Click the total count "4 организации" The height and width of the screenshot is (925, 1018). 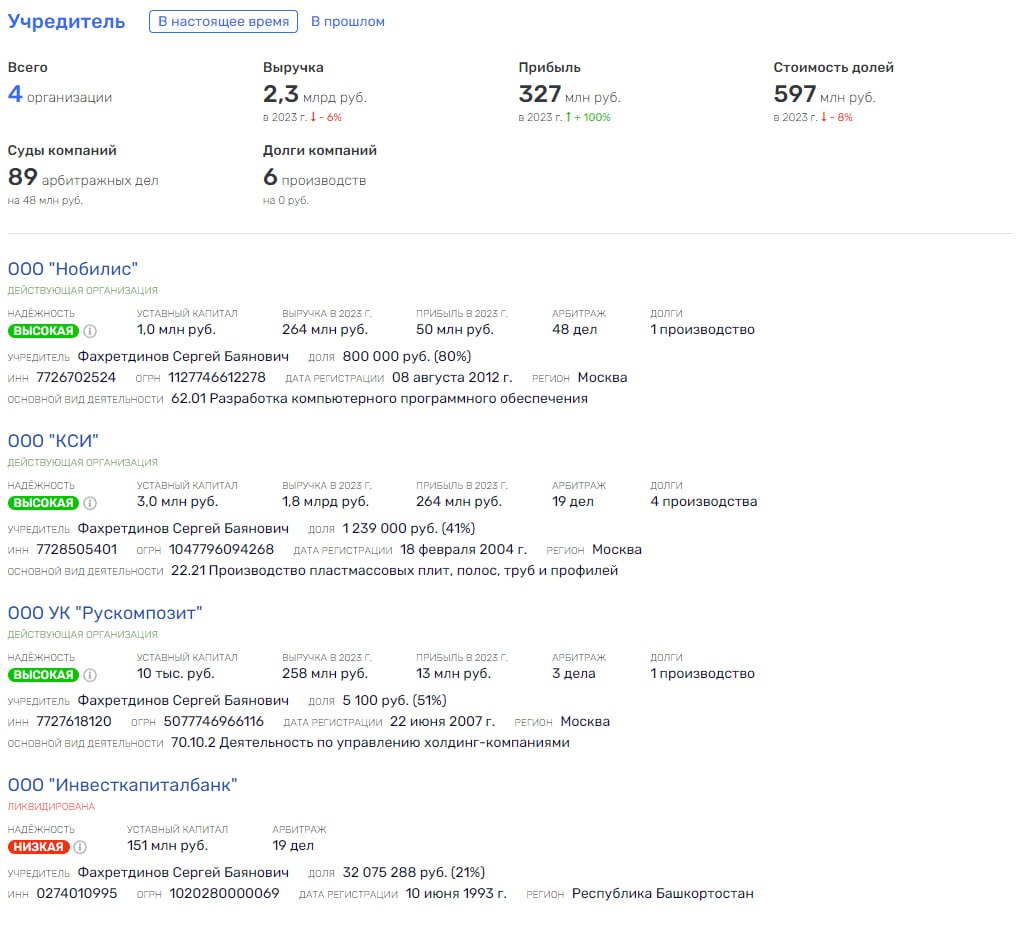(x=60, y=95)
